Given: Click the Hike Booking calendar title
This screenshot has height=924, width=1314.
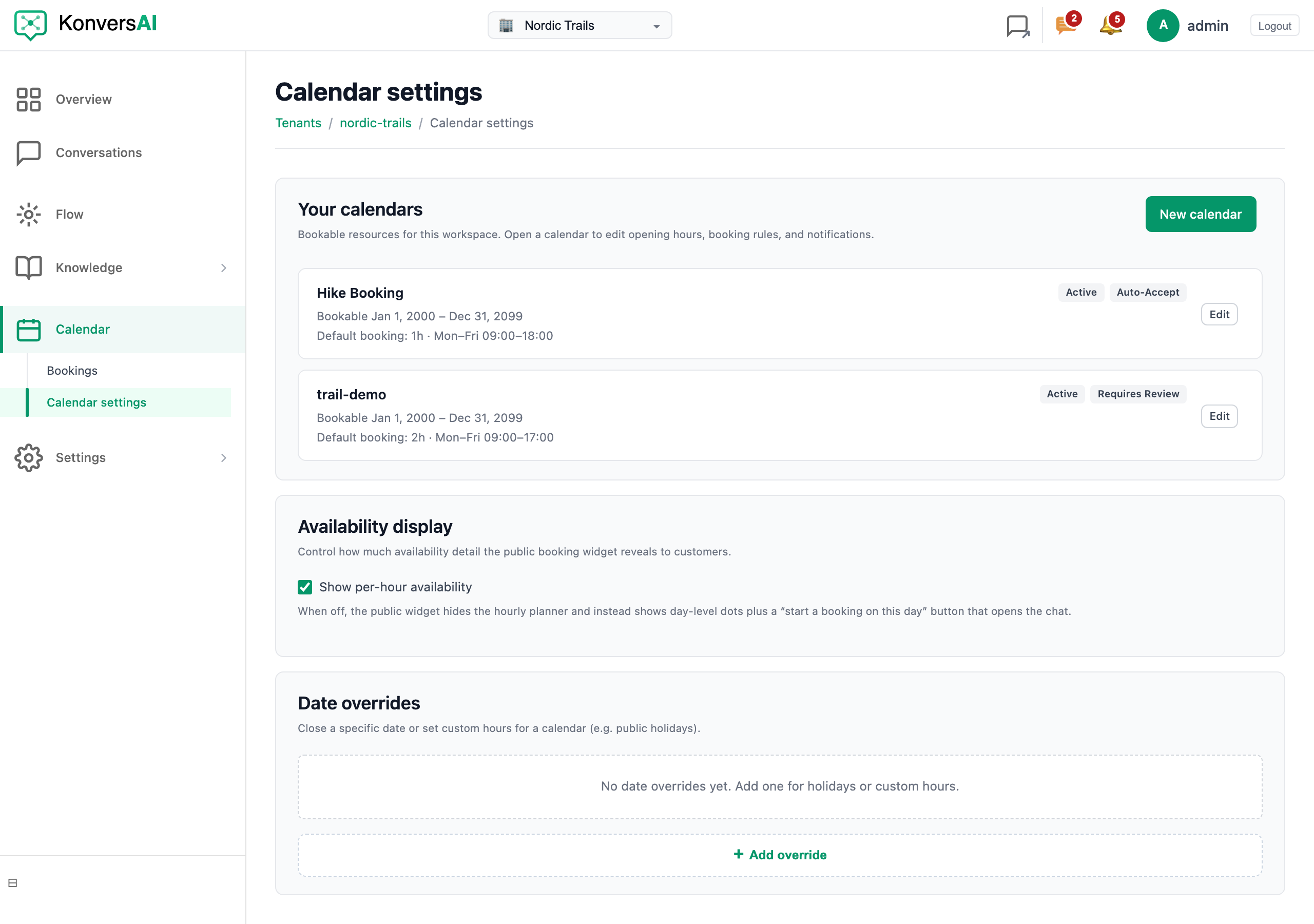Looking at the screenshot, I should (x=360, y=293).
